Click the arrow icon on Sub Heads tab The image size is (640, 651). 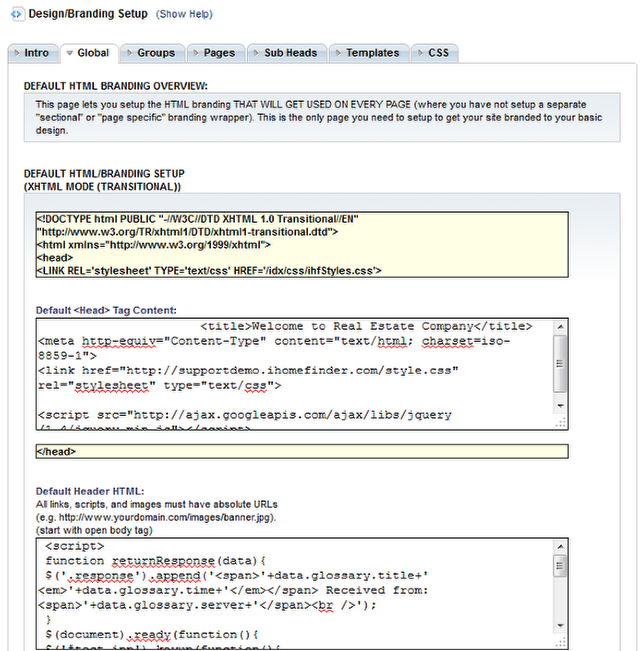pyautogui.click(x=256, y=53)
